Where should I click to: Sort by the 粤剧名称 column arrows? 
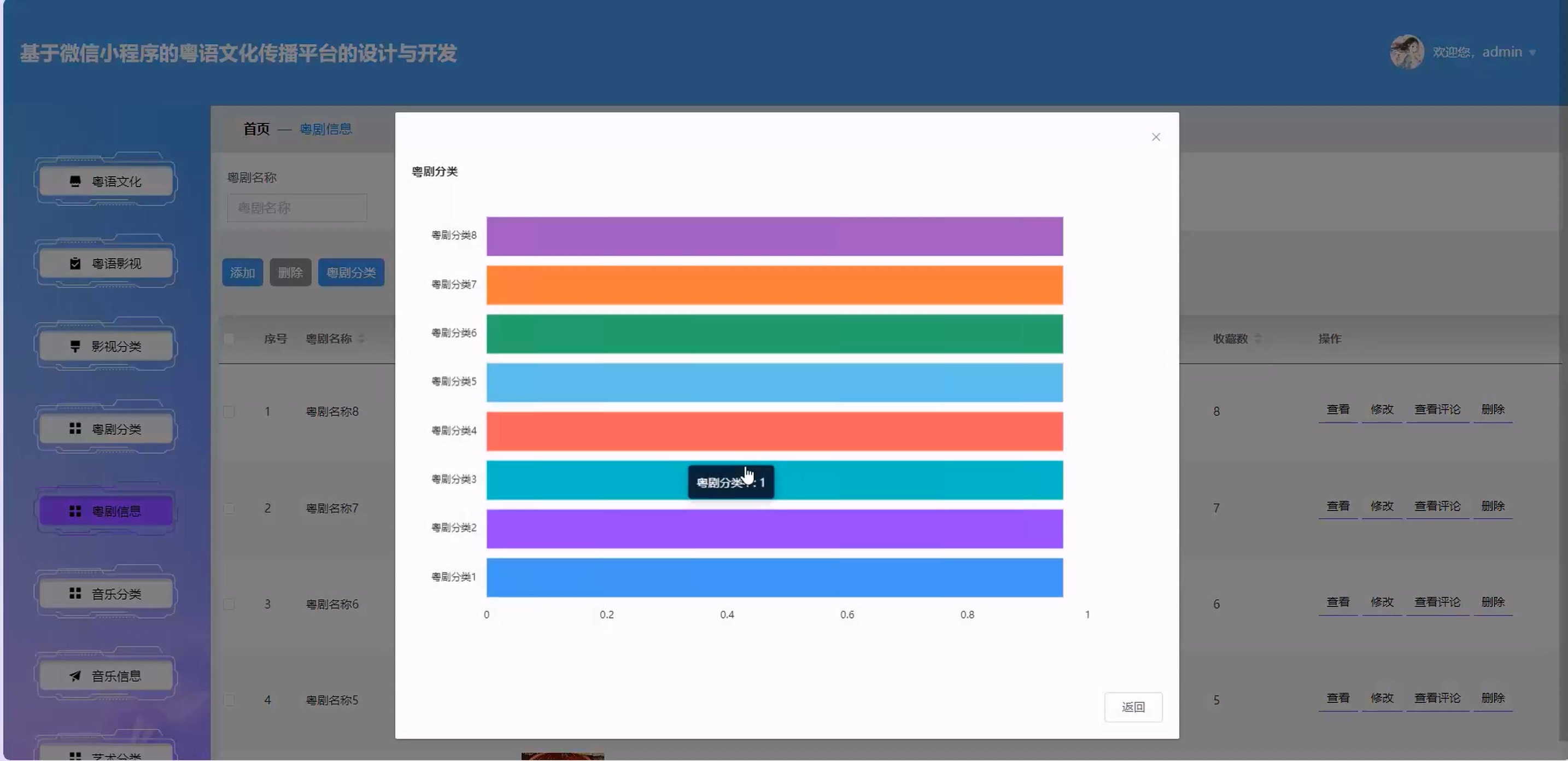(361, 338)
